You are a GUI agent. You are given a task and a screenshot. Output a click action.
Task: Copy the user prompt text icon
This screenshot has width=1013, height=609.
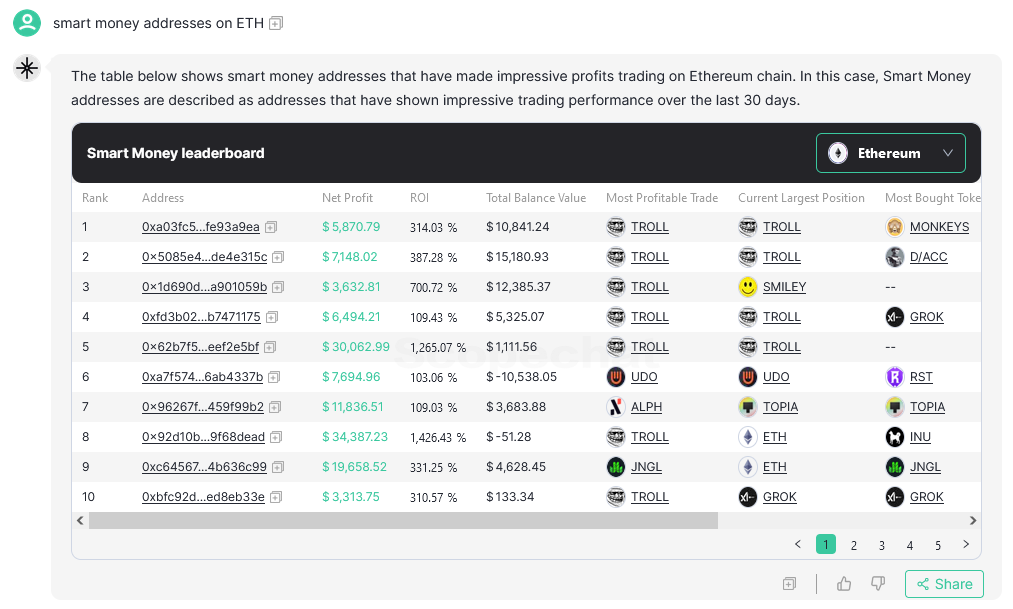click(x=276, y=23)
